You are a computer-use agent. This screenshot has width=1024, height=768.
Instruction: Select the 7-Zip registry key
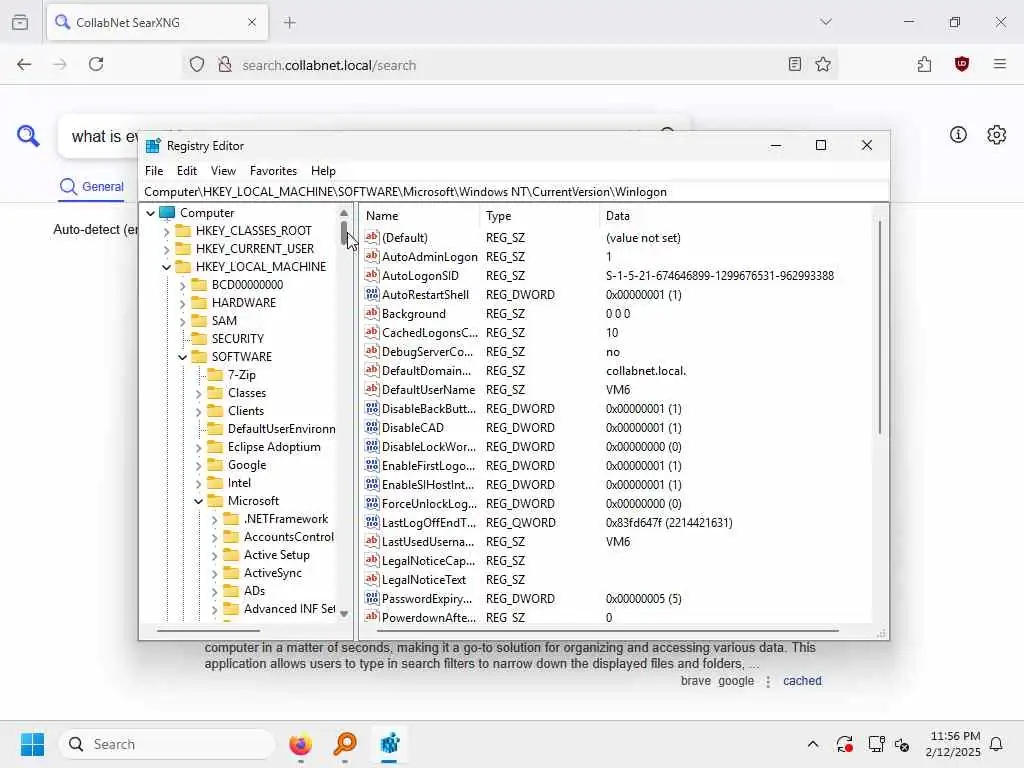click(x=242, y=375)
